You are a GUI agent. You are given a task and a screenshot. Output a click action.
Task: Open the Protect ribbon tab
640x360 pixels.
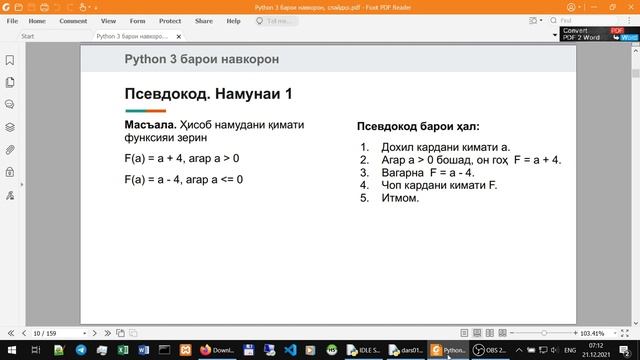(170, 21)
